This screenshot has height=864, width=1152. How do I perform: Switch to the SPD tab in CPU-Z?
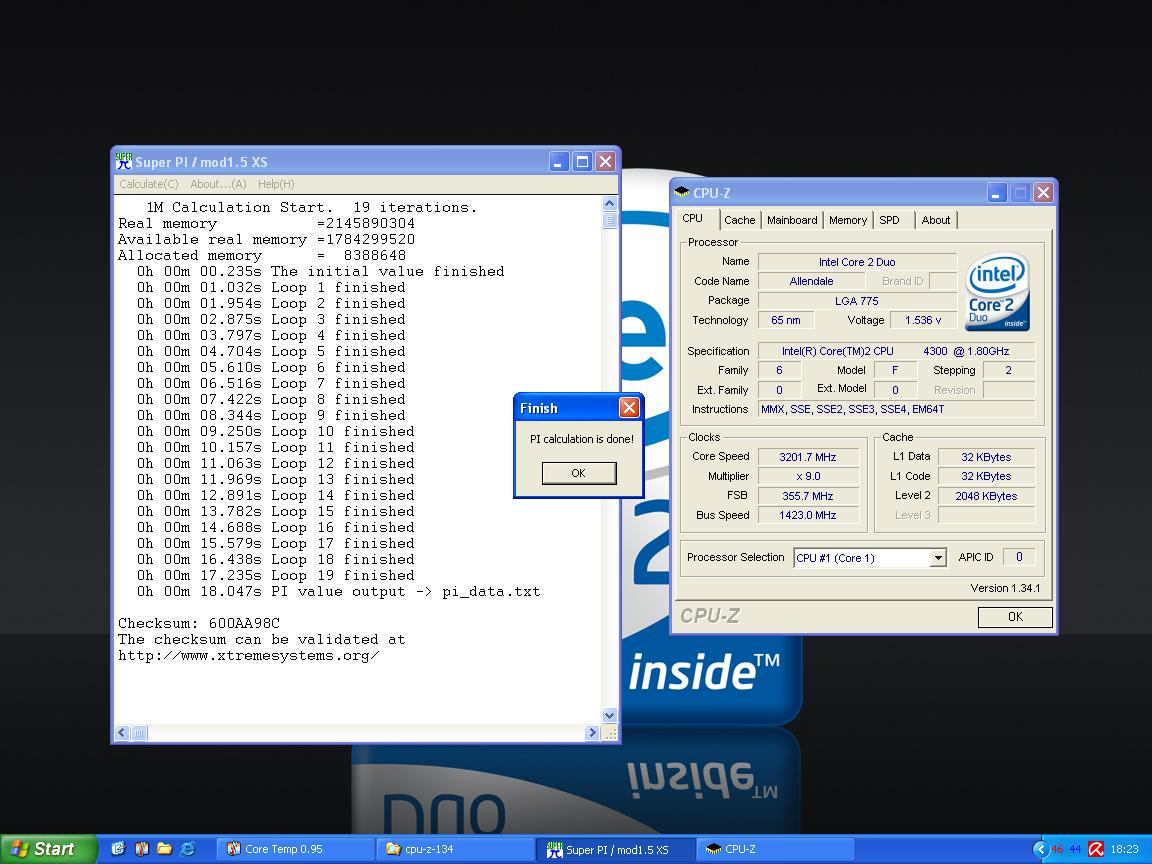(x=890, y=220)
